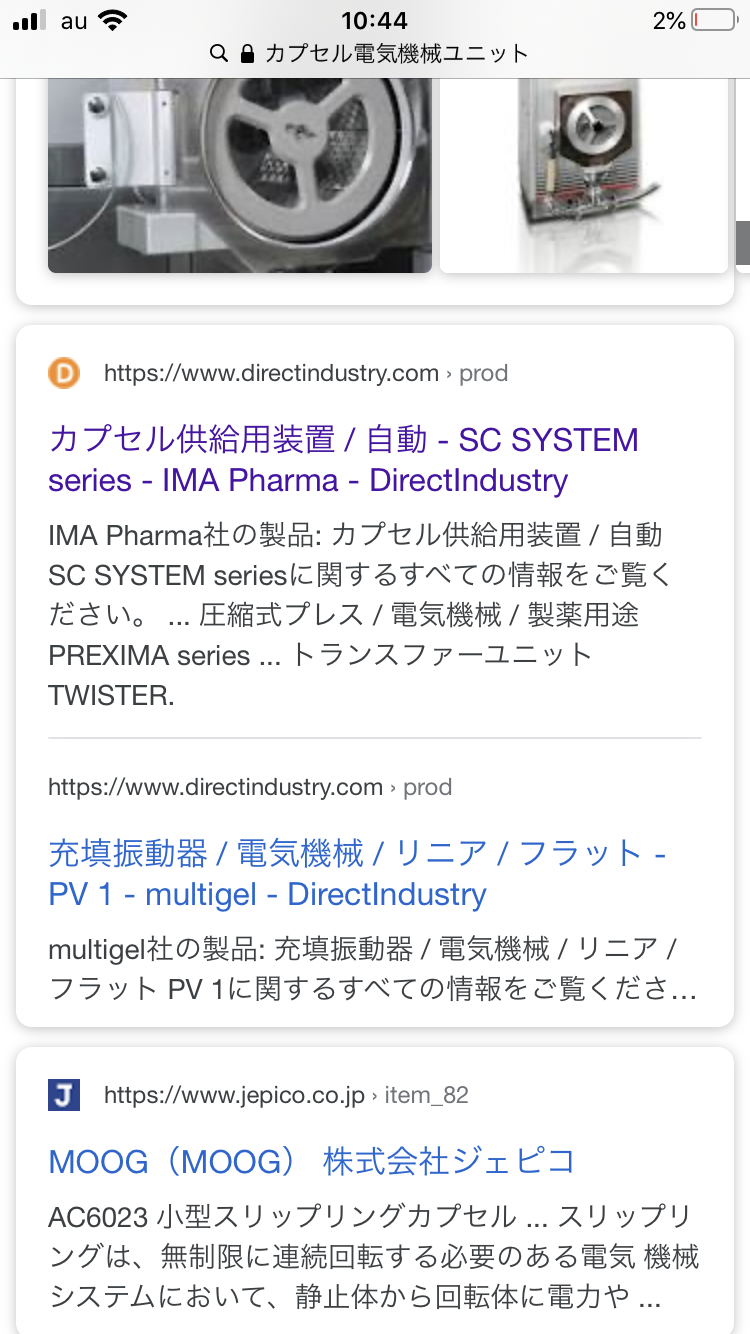Tap the padlock icon in address bar
Screen dimensions: 750x1334
[248, 54]
